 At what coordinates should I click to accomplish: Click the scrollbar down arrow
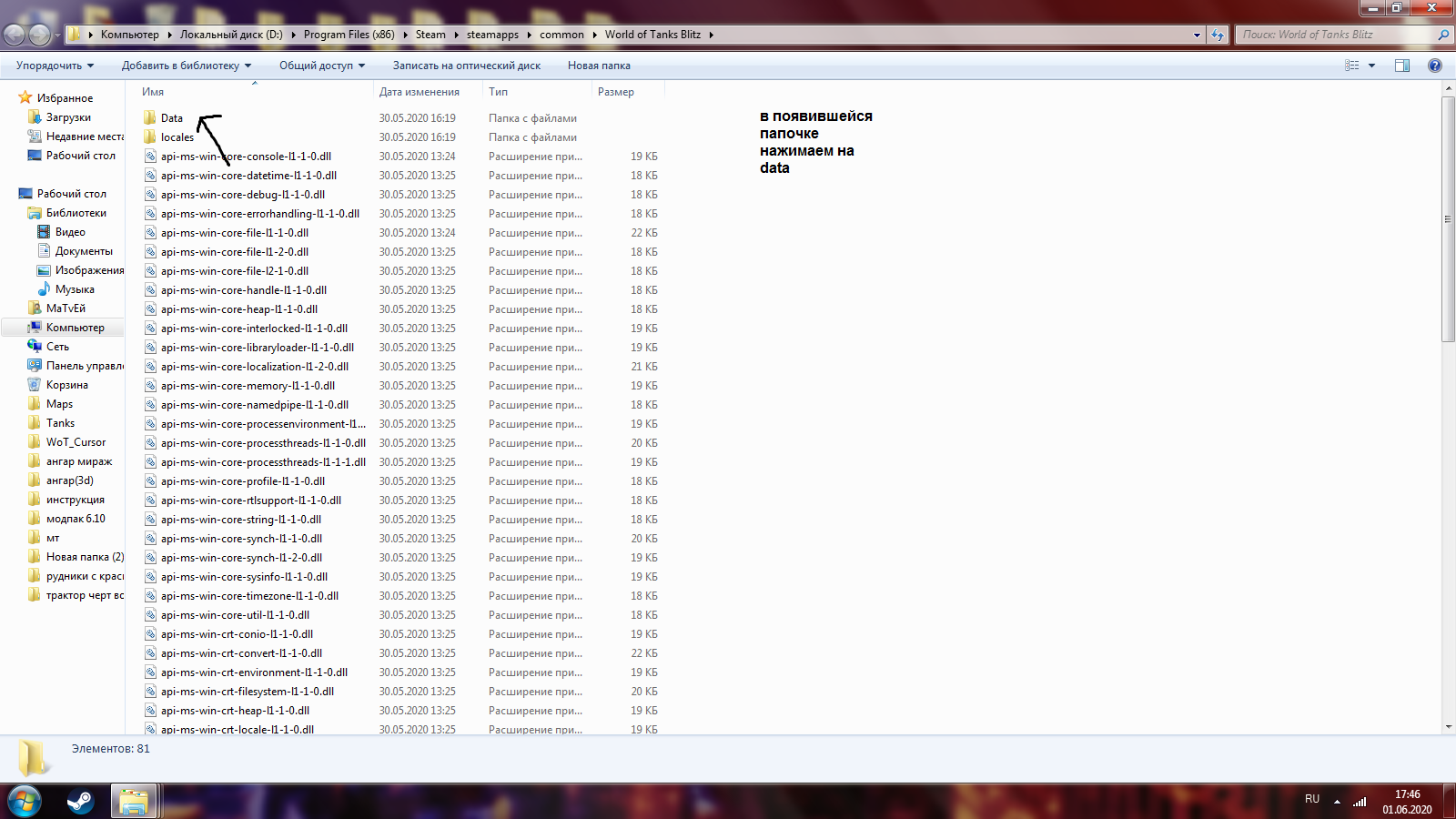1448,727
